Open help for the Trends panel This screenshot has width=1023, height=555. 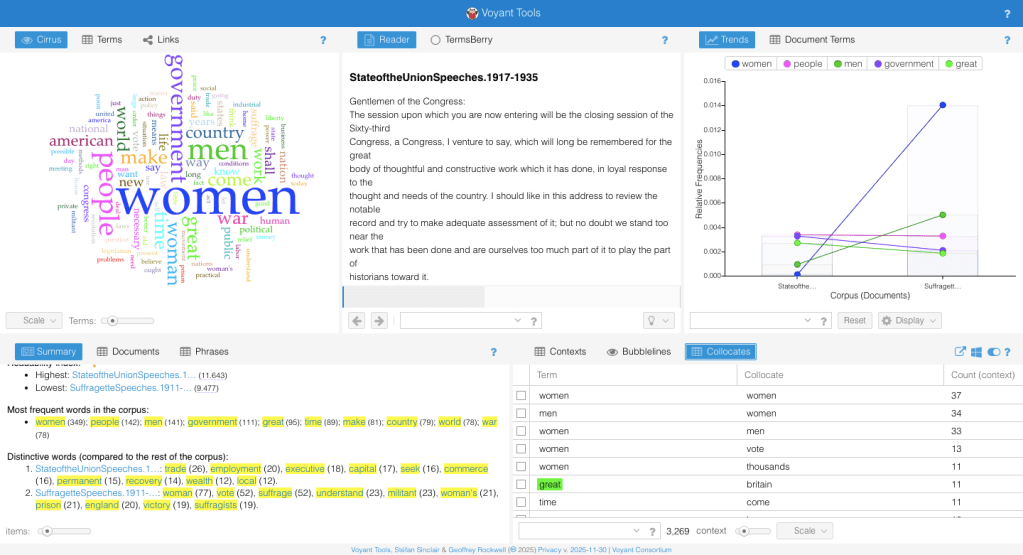pos(1006,40)
